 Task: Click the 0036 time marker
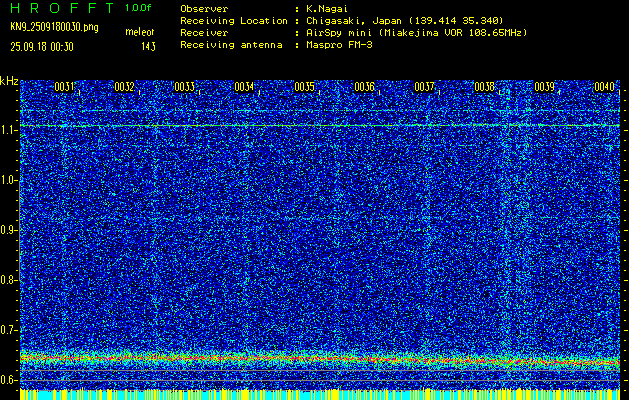365,87
